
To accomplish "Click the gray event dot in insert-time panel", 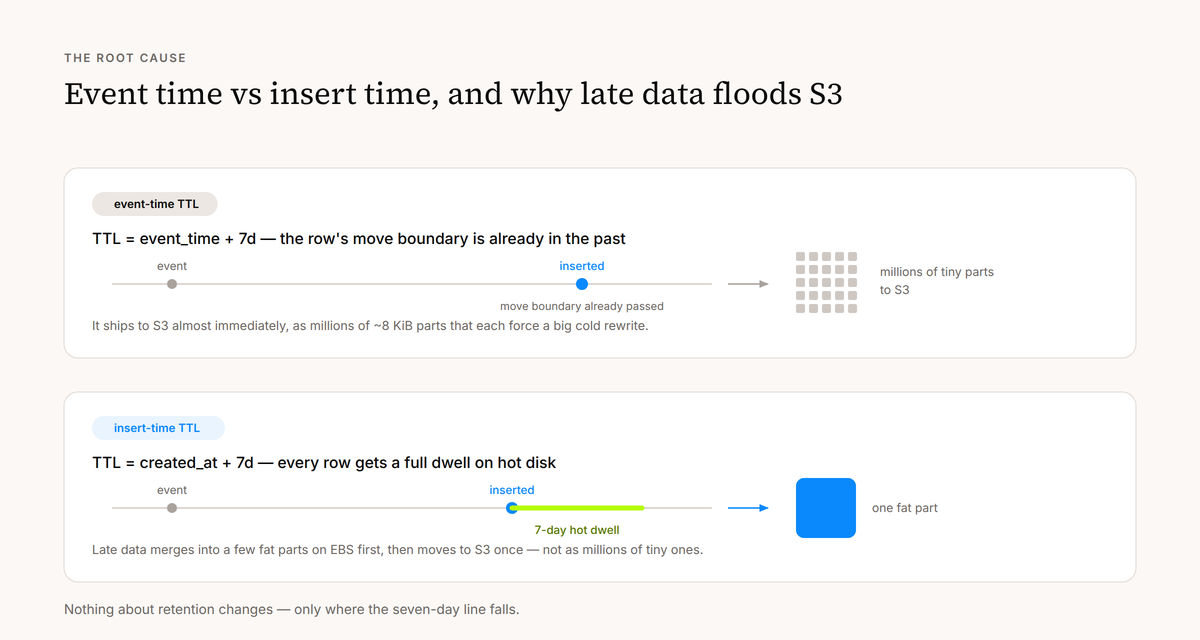I will point(172,508).
